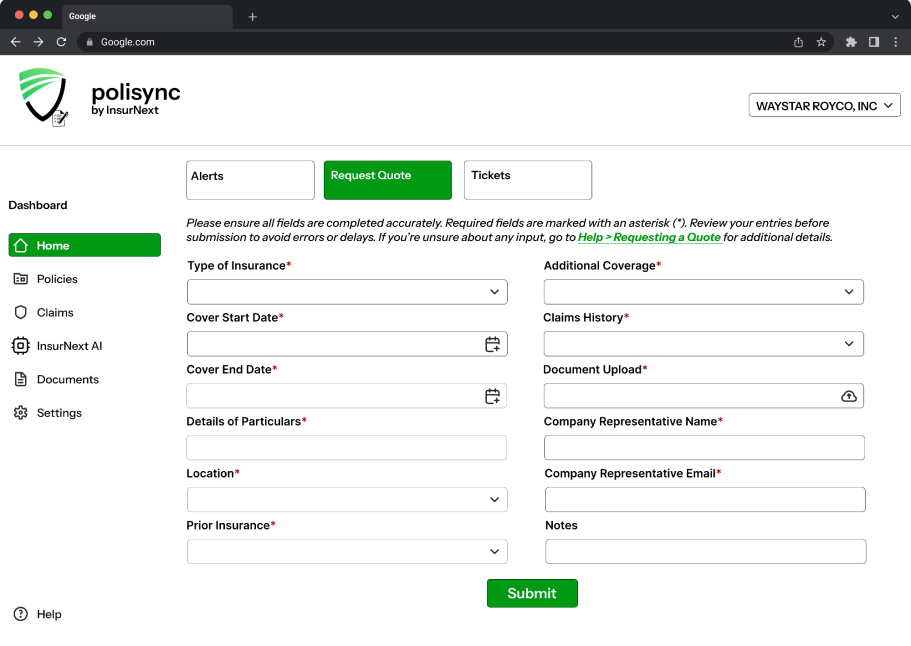Bookmark page with star icon

click(x=821, y=42)
